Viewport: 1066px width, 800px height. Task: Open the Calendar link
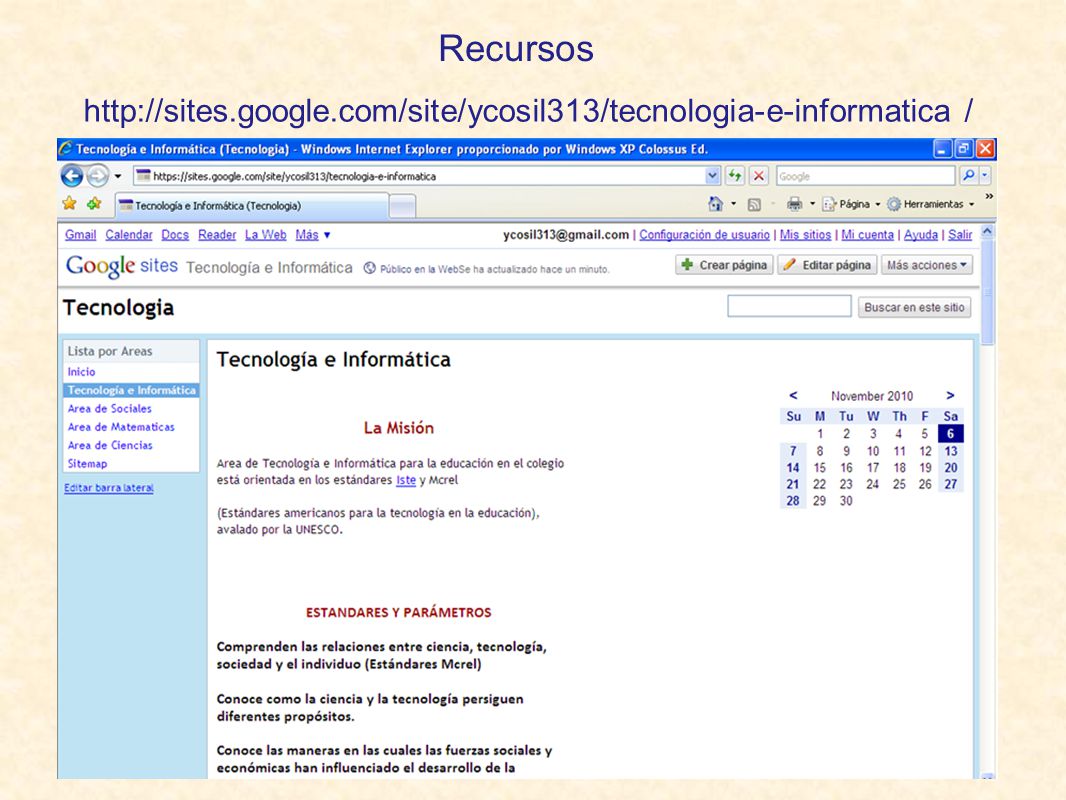[x=128, y=234]
